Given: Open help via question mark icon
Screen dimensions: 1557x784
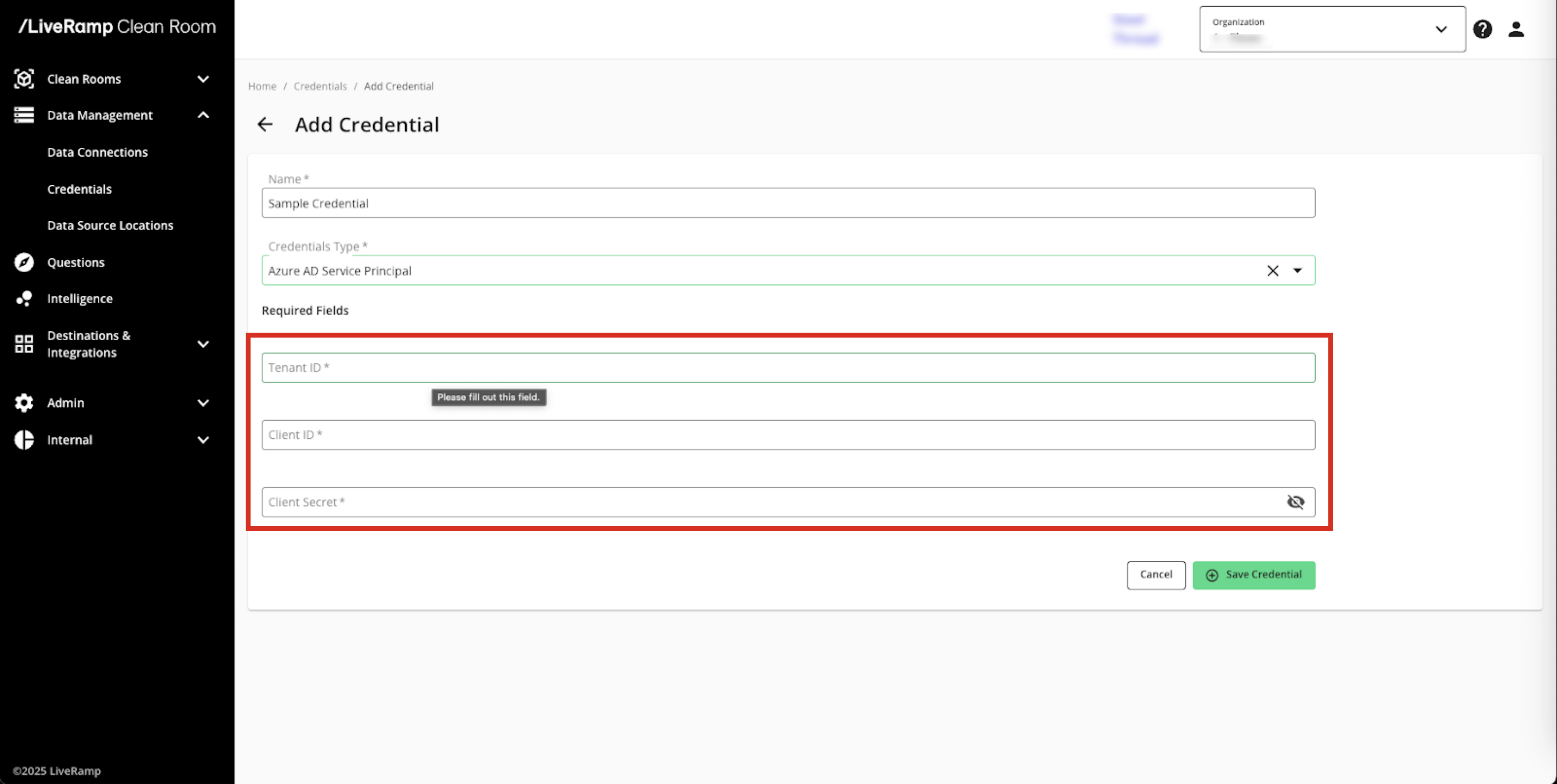Looking at the screenshot, I should pos(1482,29).
